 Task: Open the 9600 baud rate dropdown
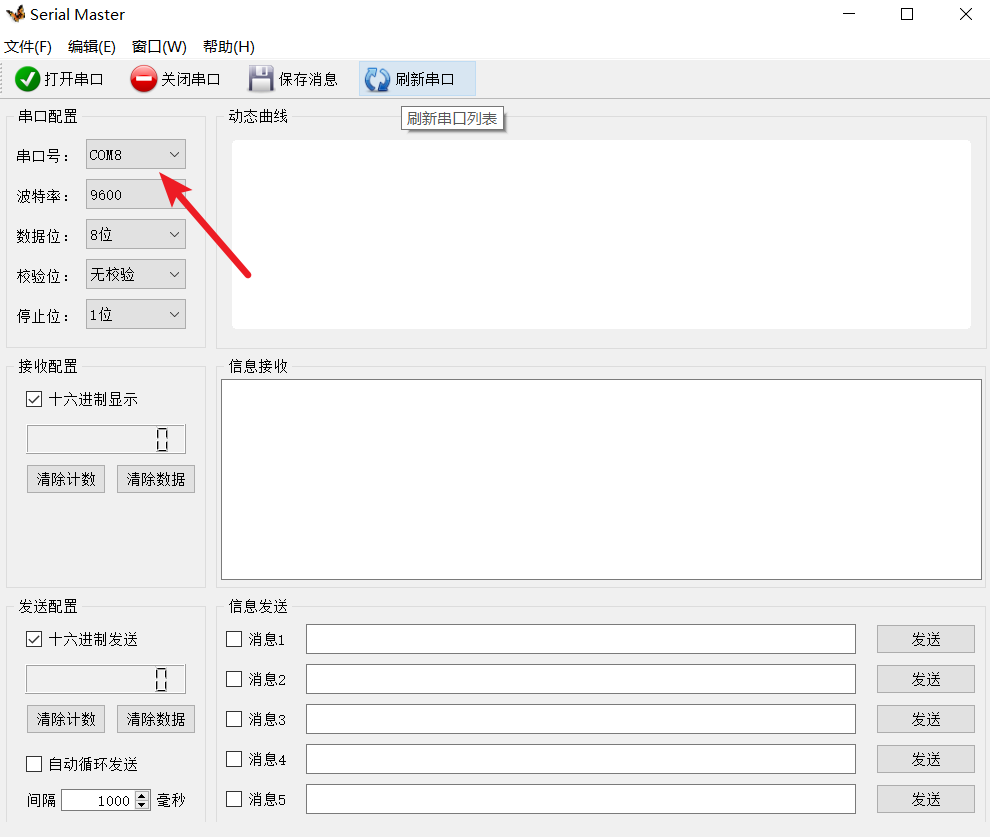(x=136, y=194)
